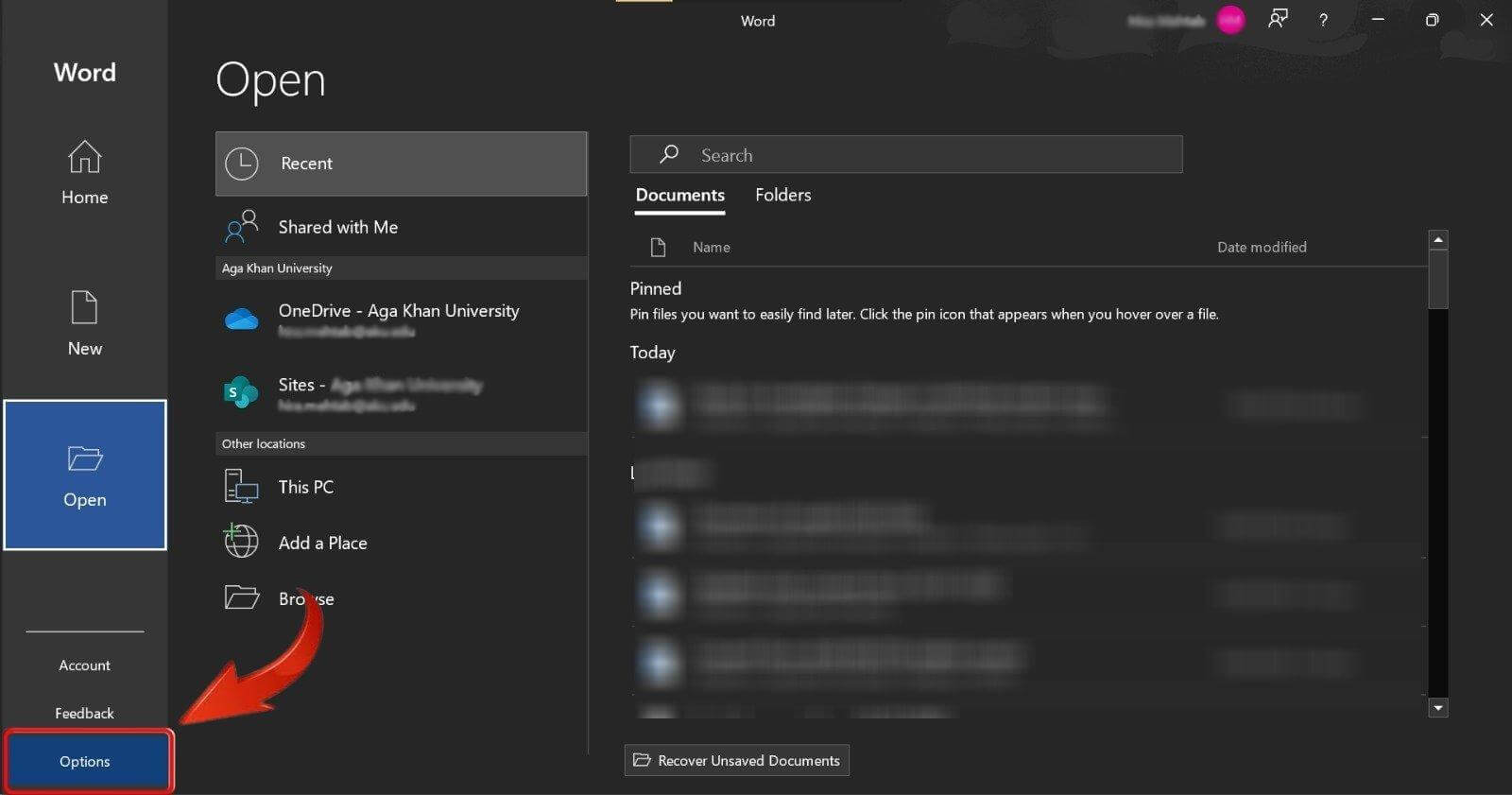Click the first blurred document under Today

point(1028,405)
